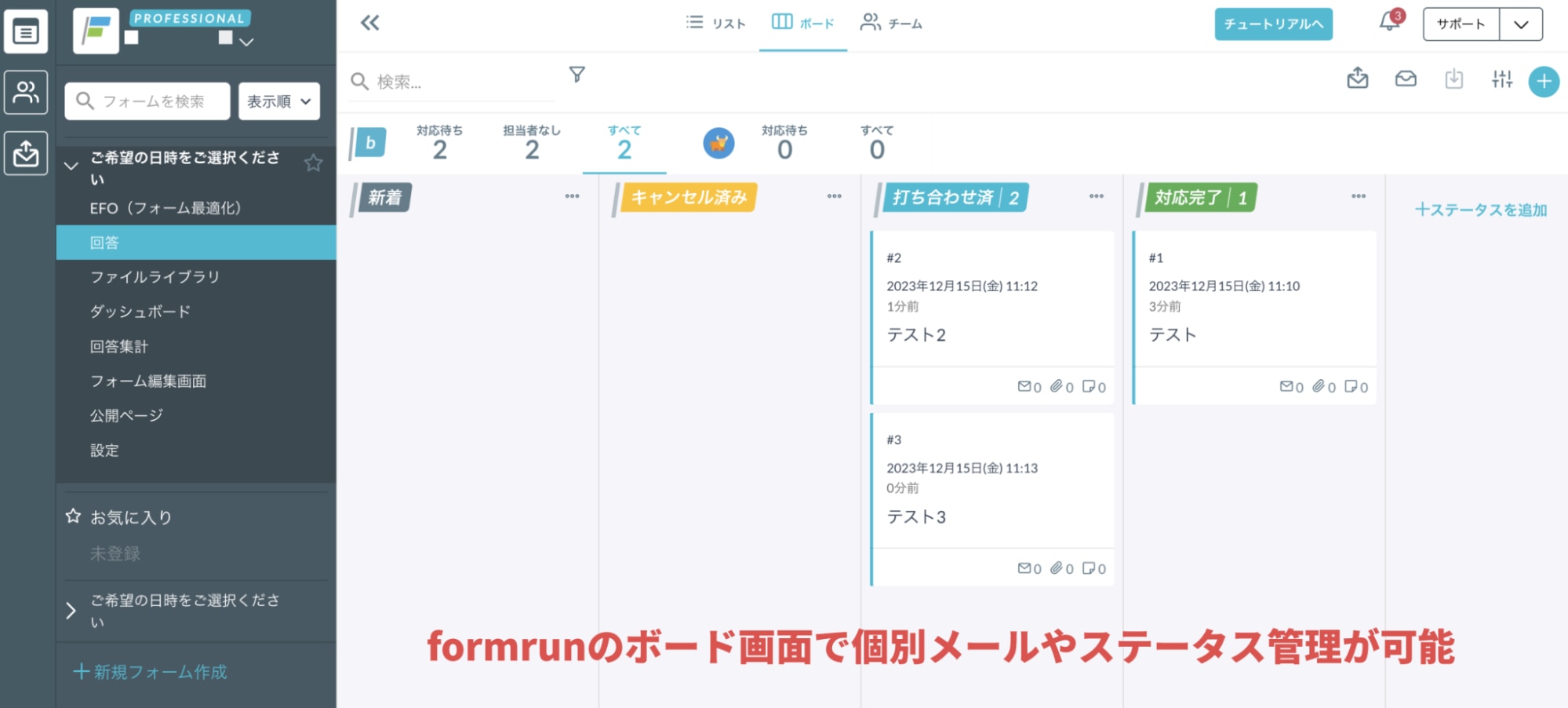Select the blue 'b' member avatar
This screenshot has height=708, width=1568.
click(x=370, y=143)
